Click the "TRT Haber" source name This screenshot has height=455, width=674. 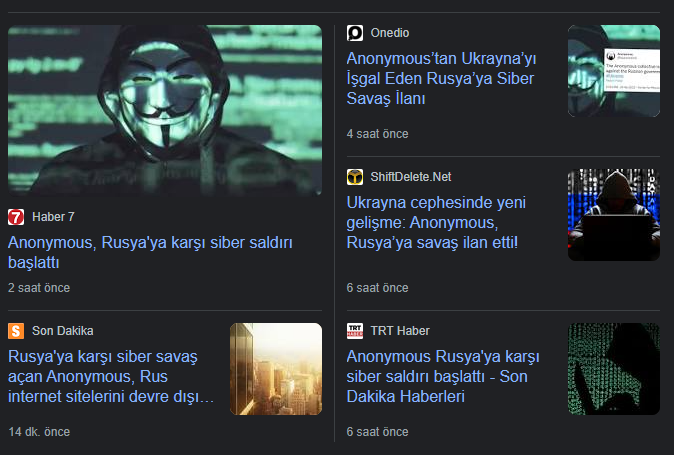[x=400, y=331]
